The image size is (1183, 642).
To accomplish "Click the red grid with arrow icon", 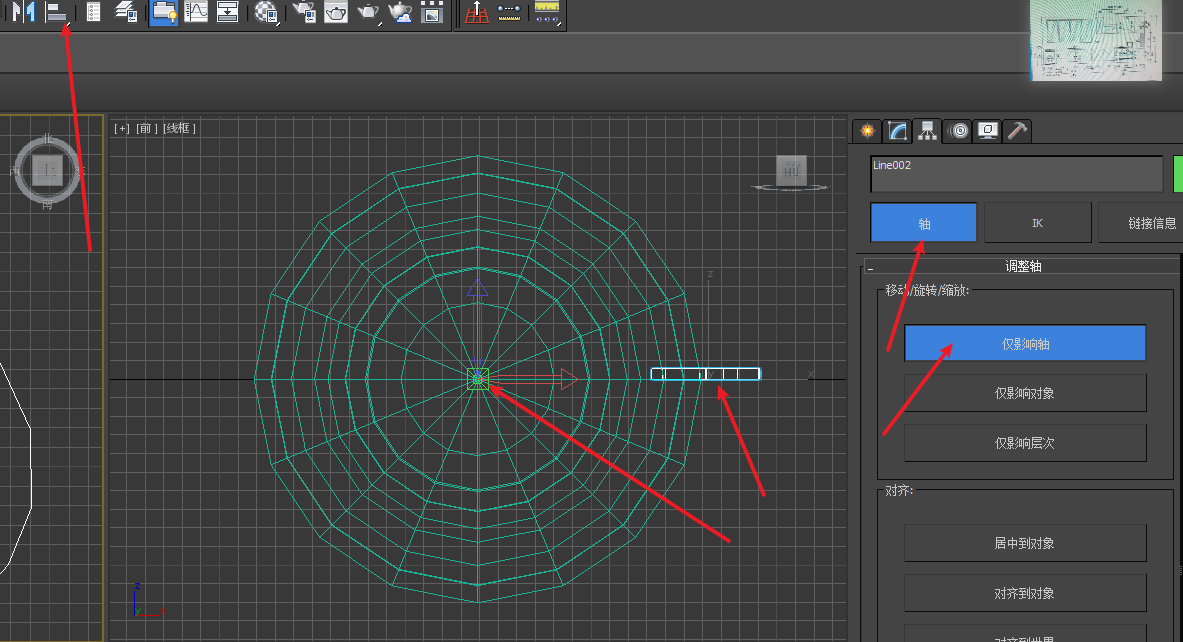I will tap(477, 12).
